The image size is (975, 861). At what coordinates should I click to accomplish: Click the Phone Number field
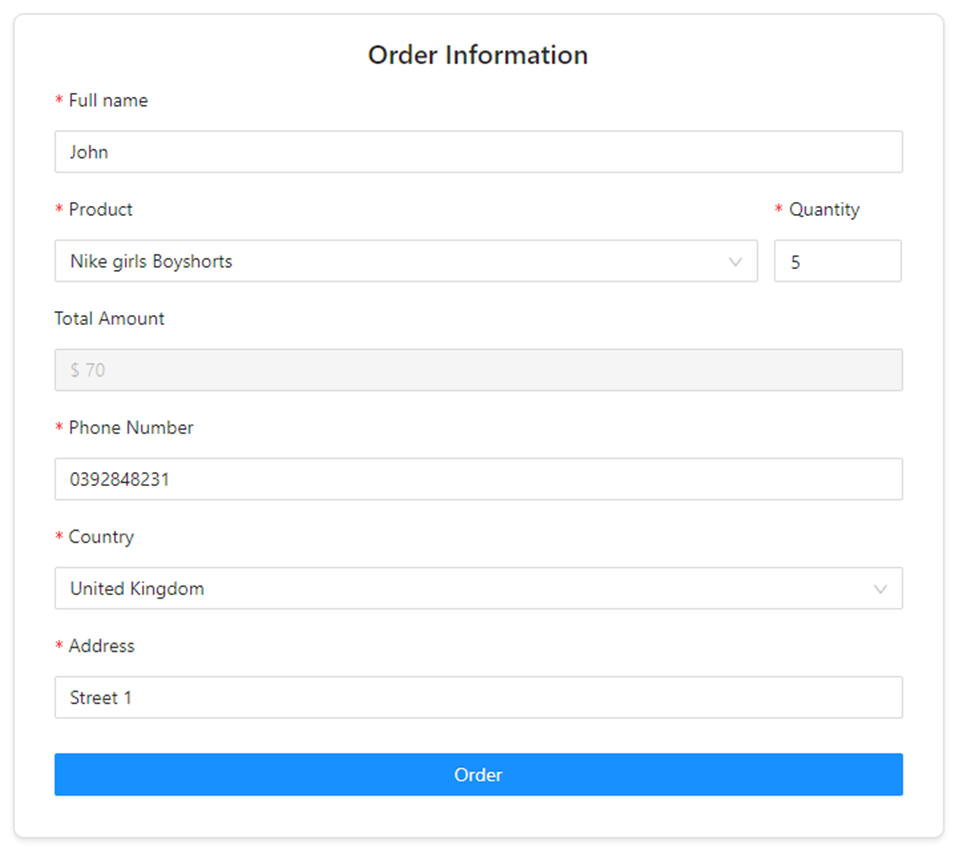tap(478, 479)
